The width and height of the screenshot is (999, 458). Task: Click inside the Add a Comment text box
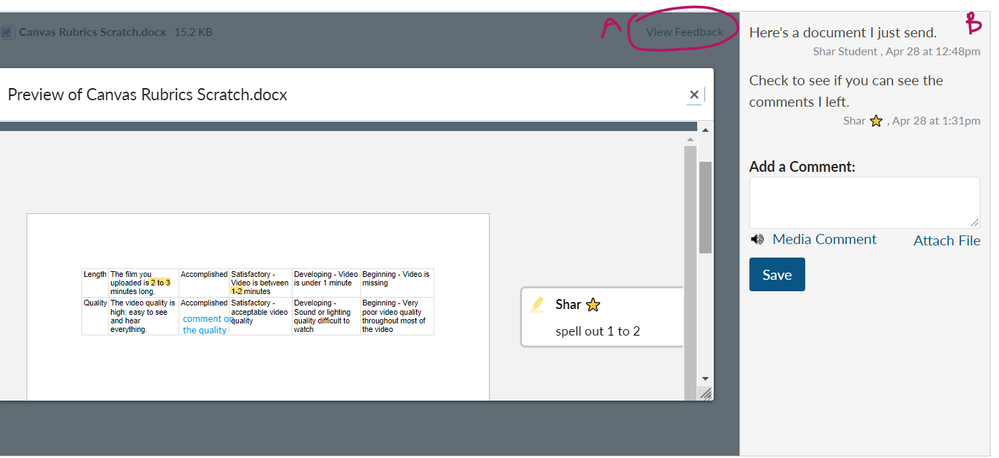click(x=864, y=203)
